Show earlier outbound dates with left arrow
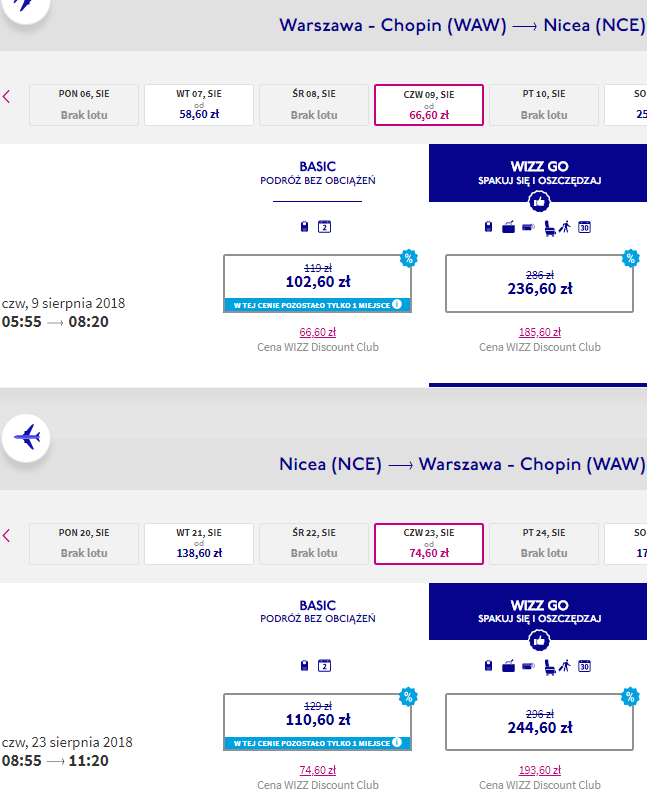Image resolution: width=647 pixels, height=803 pixels. coord(7,96)
